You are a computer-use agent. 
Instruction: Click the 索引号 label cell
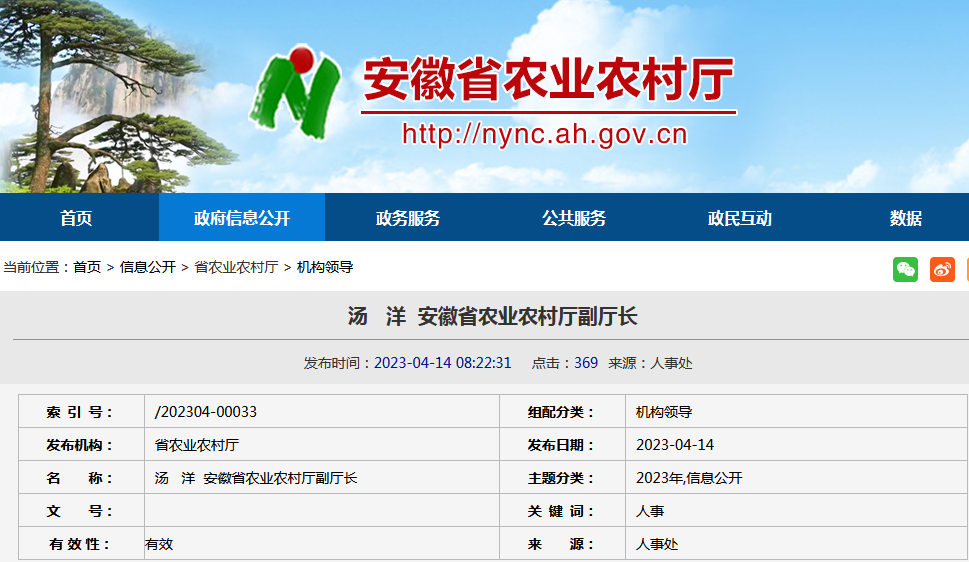point(82,412)
